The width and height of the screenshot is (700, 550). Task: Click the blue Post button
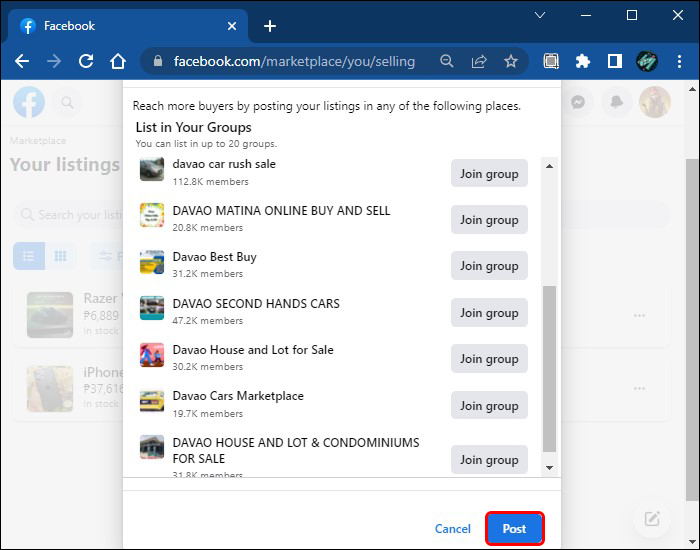[x=514, y=529]
